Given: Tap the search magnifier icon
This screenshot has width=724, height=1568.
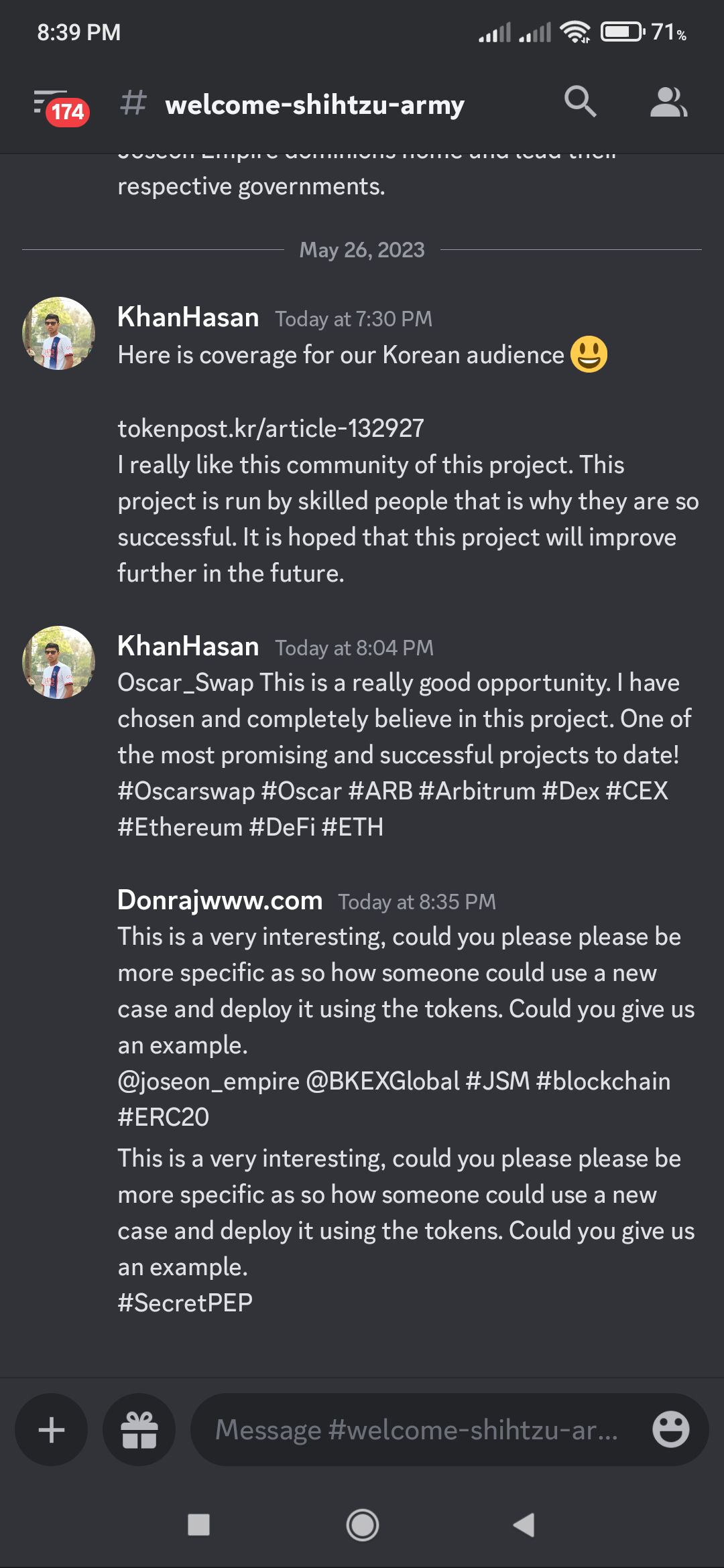Looking at the screenshot, I should (580, 102).
